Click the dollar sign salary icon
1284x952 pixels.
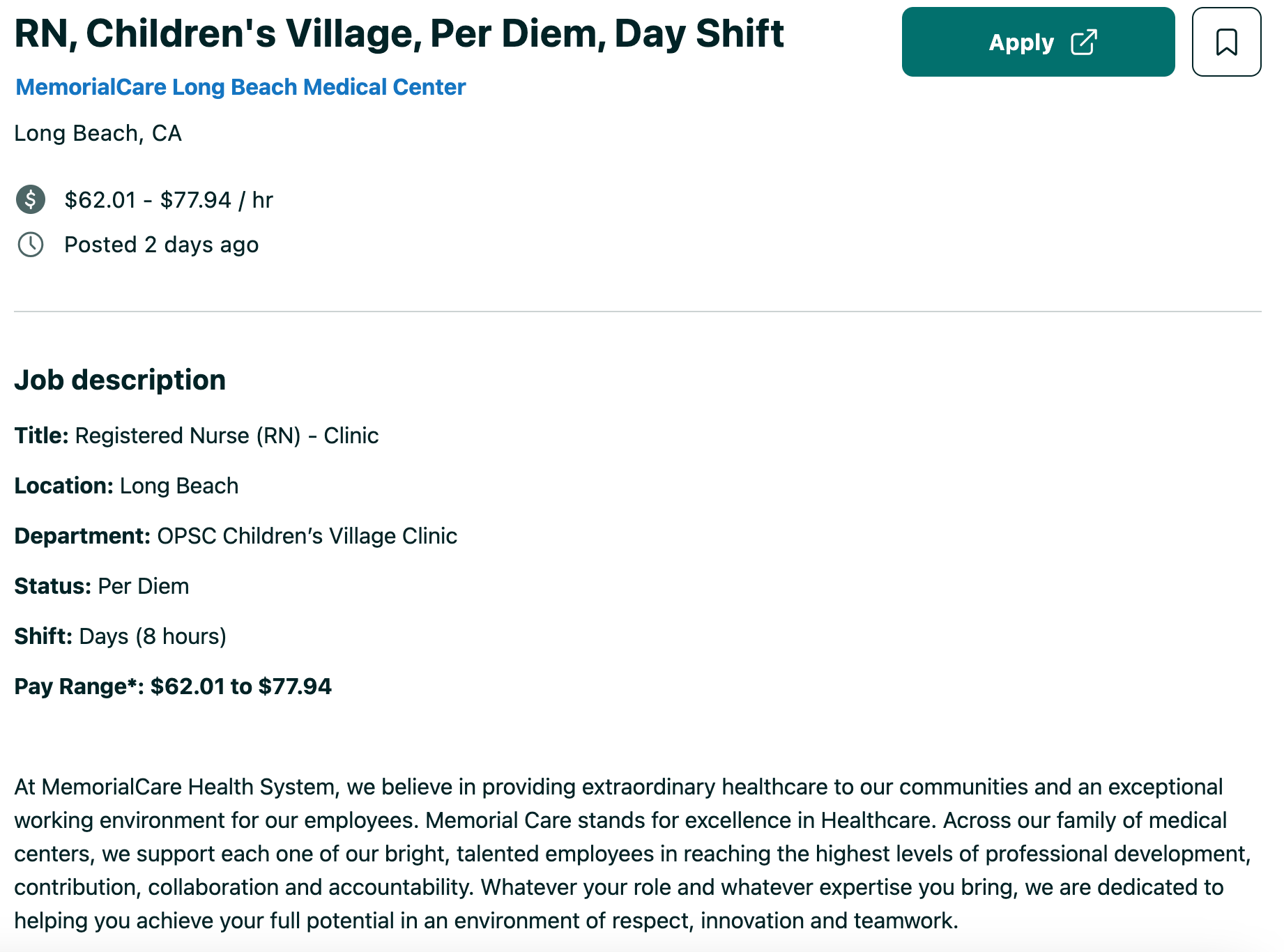pos(31,199)
